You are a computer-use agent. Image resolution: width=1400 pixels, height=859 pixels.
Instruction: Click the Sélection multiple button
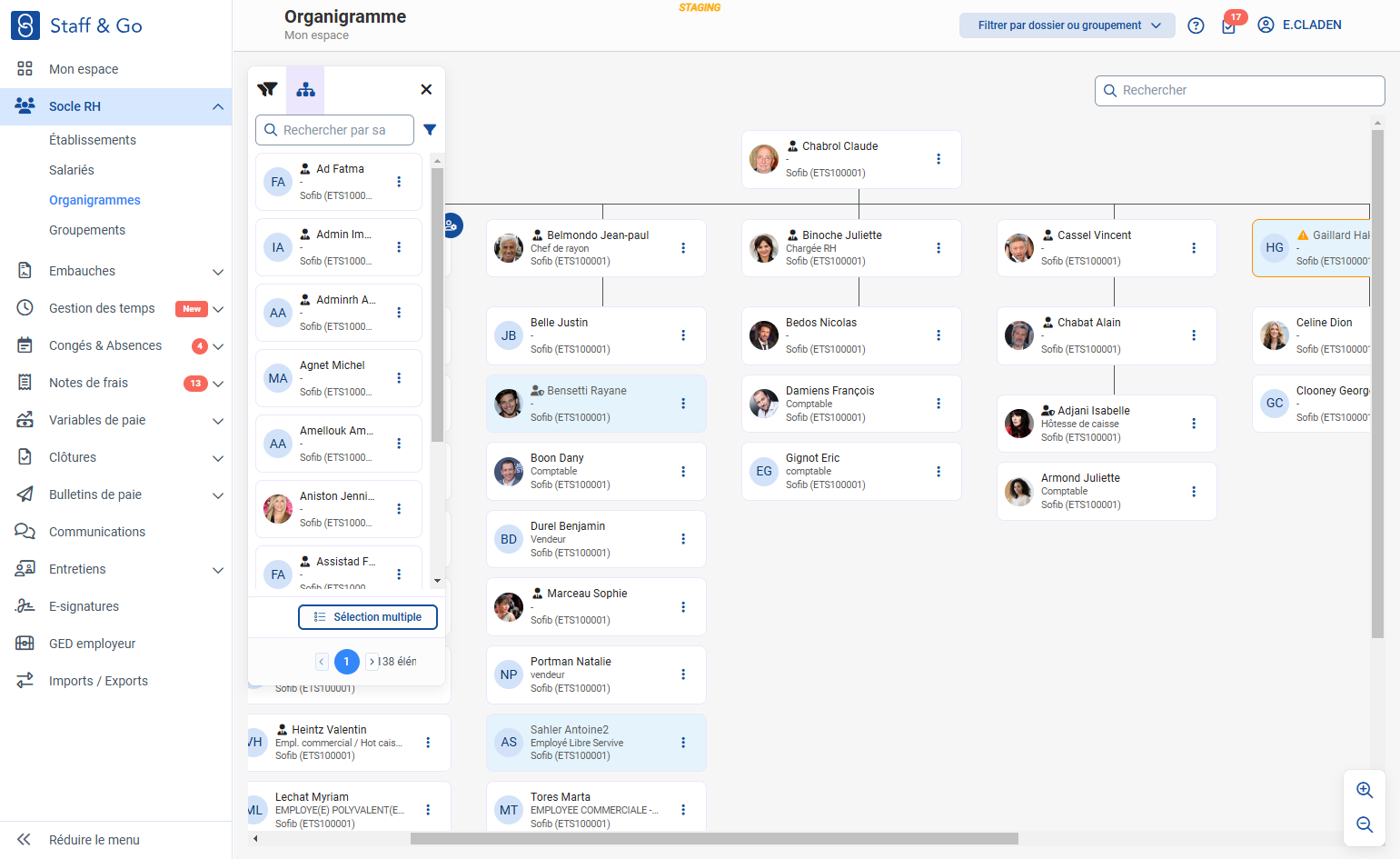368,617
